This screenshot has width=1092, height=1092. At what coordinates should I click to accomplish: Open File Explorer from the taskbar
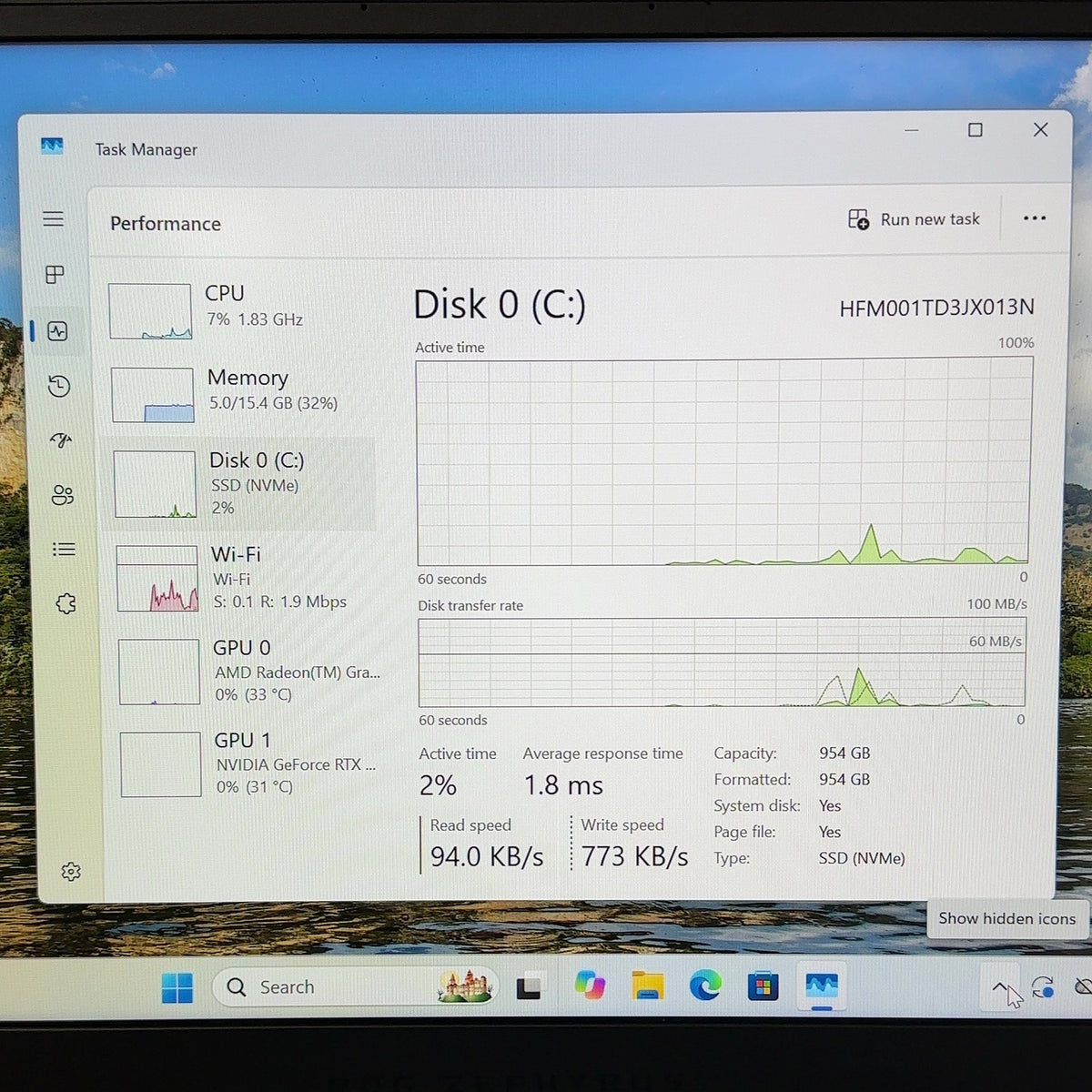pyautogui.click(x=648, y=986)
